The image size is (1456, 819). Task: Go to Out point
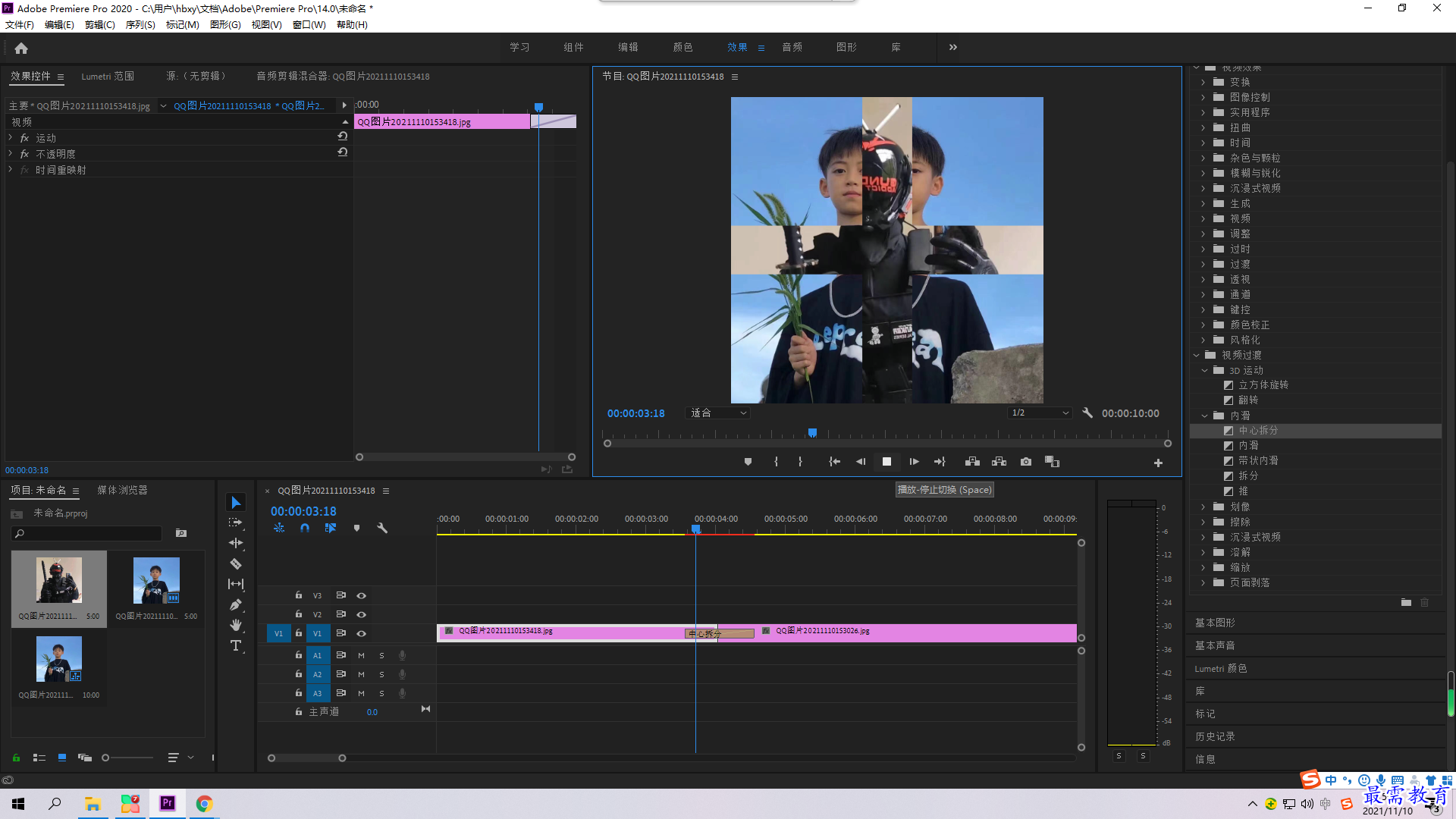coord(940,462)
